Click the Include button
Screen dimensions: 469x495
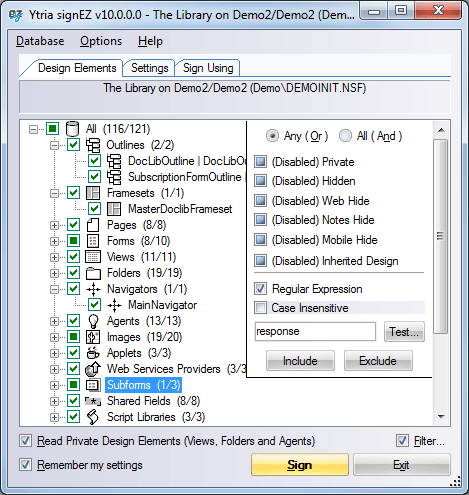point(300,360)
